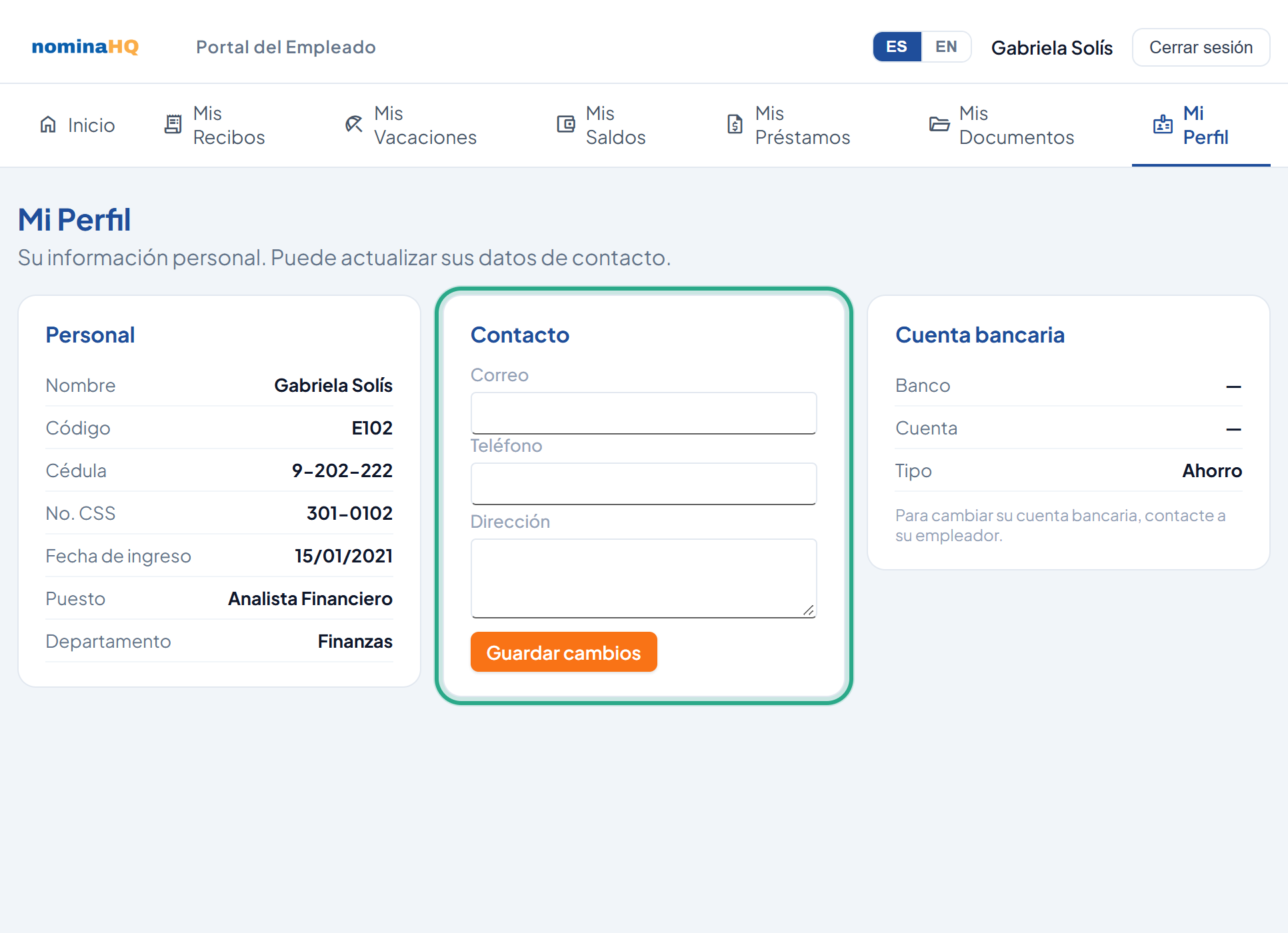This screenshot has width=1288, height=933.
Task: Open Mis Vacaciones tab
Action: [411, 125]
